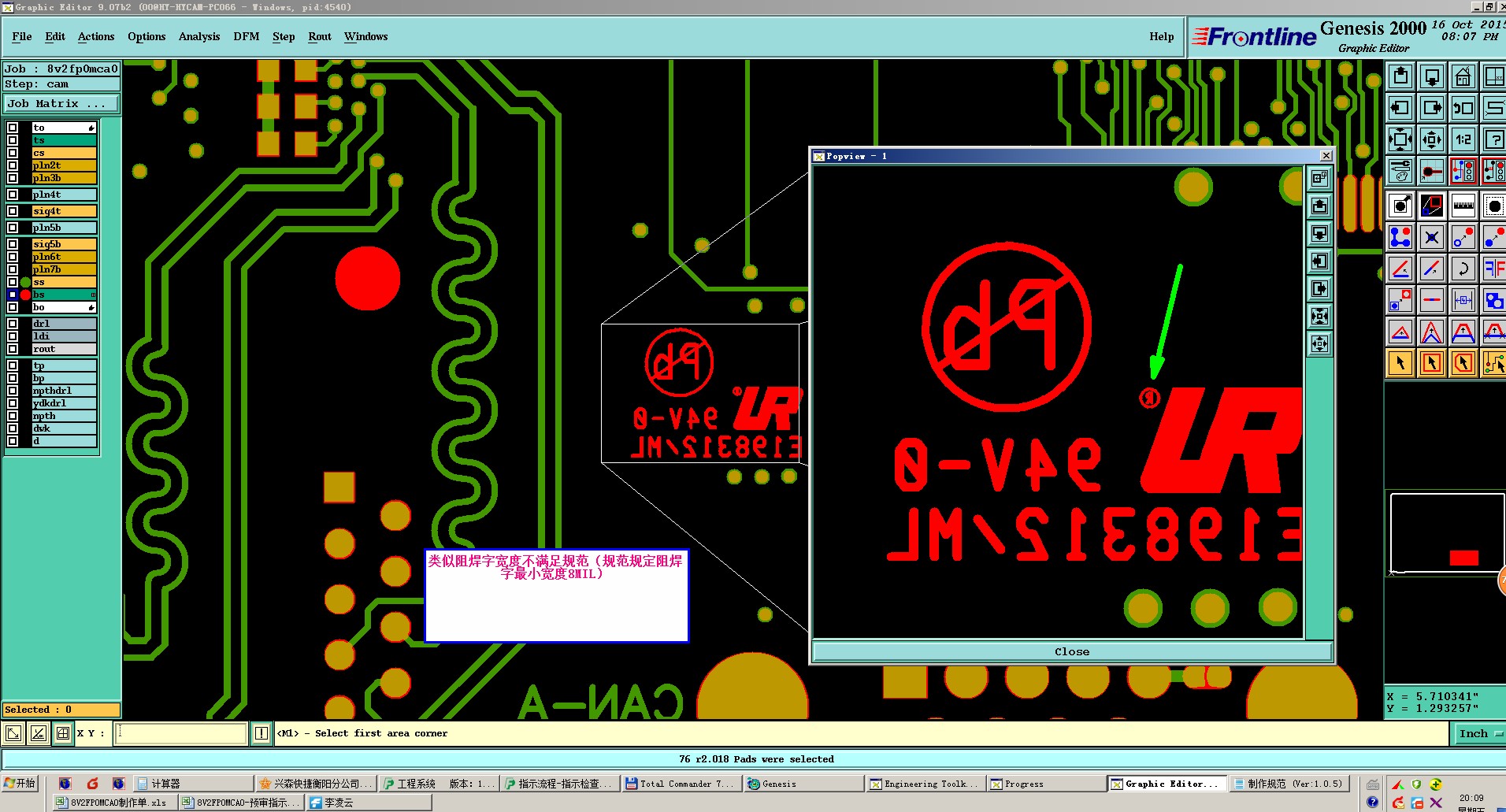Click the Close button in Popview
The height and width of the screenshot is (812, 1506).
click(x=1072, y=652)
